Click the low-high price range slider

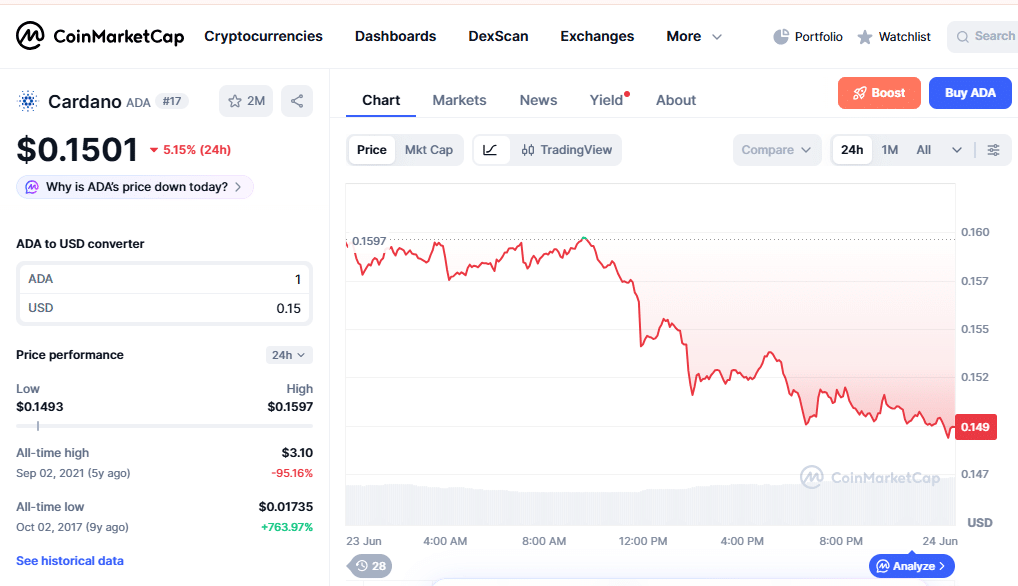[x=164, y=426]
